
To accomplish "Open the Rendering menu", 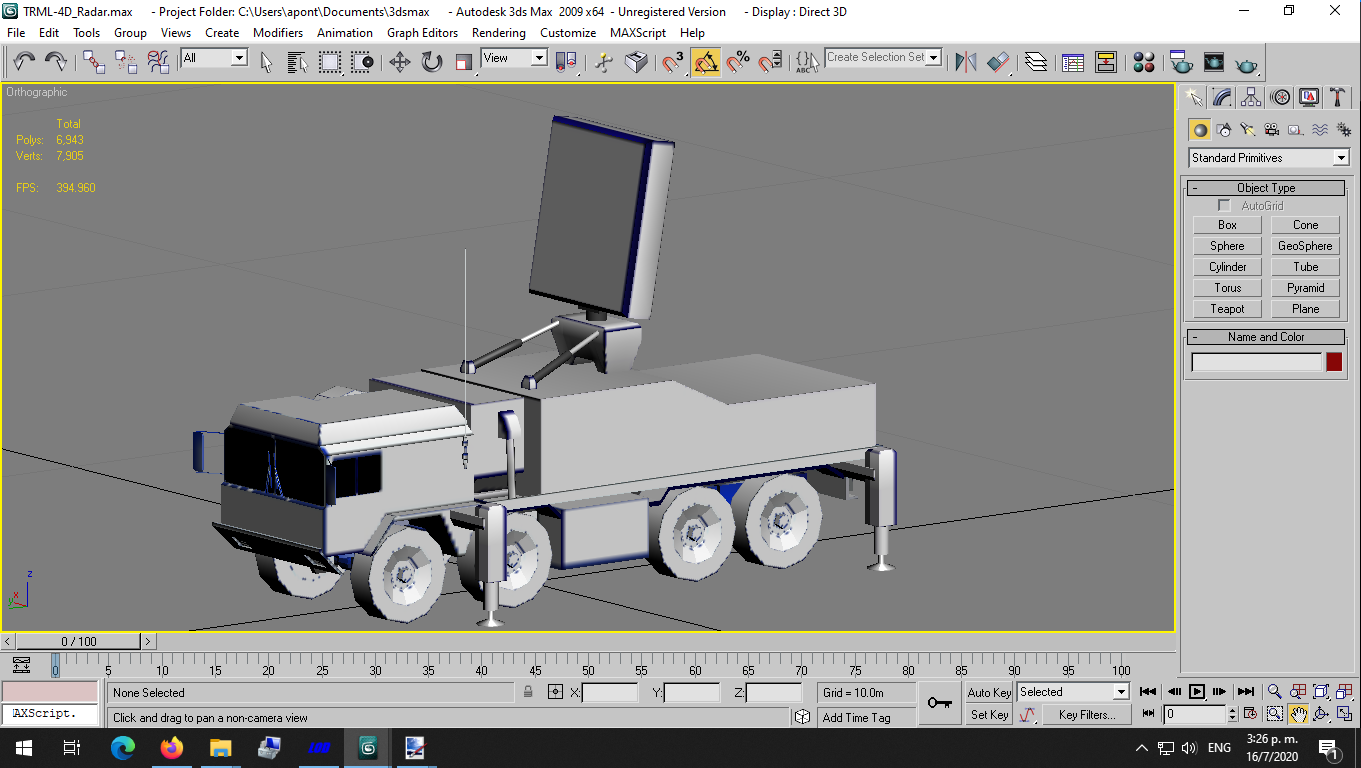I will (499, 33).
